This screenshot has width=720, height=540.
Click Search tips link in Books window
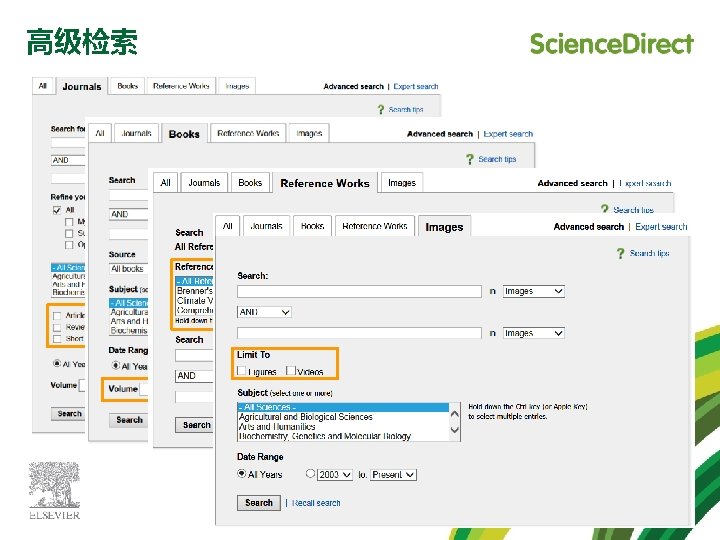(x=497, y=159)
